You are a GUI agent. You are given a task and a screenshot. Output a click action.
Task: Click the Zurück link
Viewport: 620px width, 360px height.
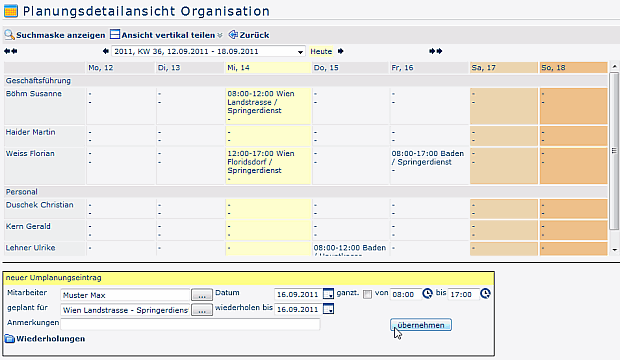pos(254,35)
